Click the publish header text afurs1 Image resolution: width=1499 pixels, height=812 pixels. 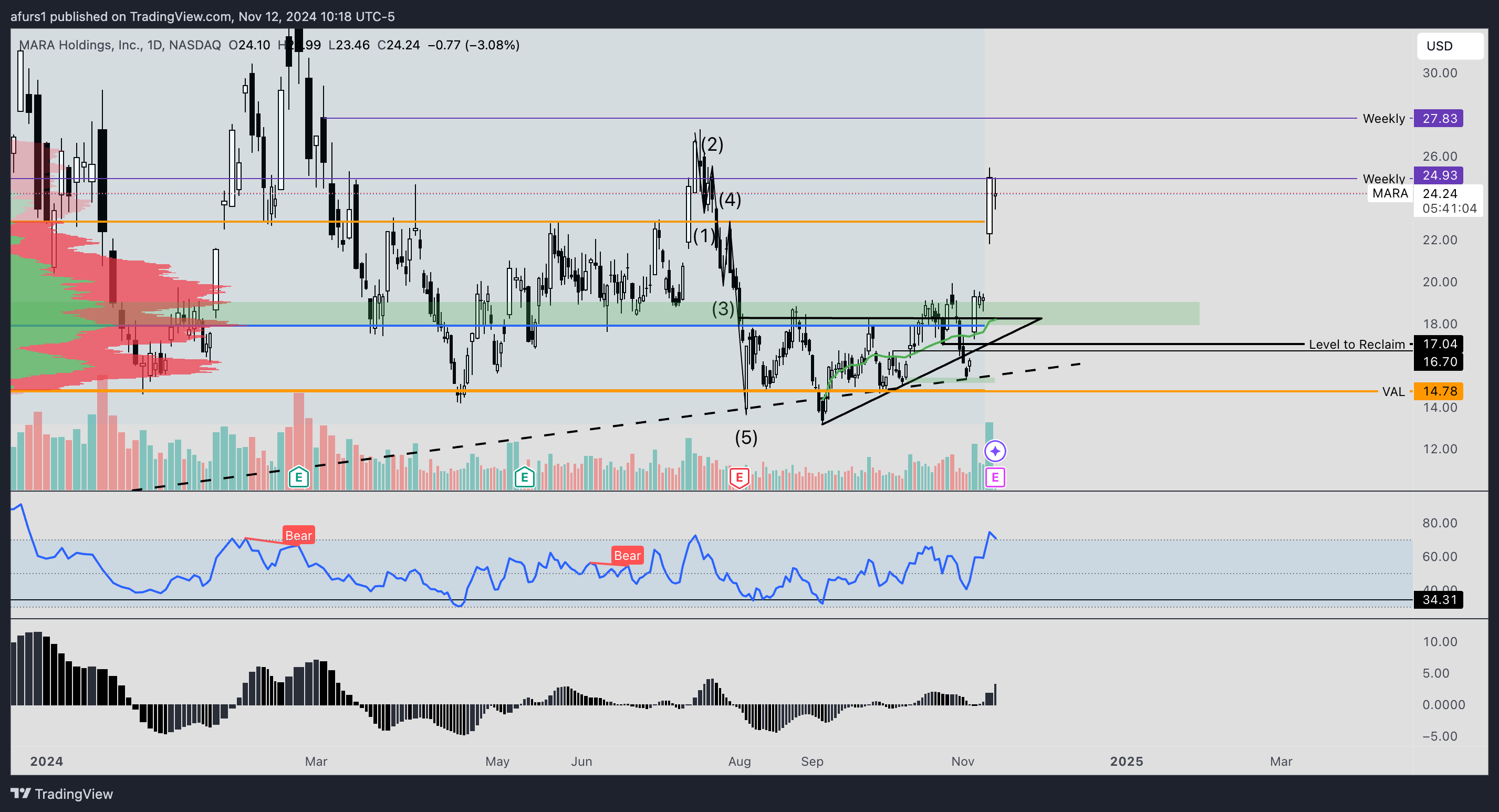(x=28, y=16)
